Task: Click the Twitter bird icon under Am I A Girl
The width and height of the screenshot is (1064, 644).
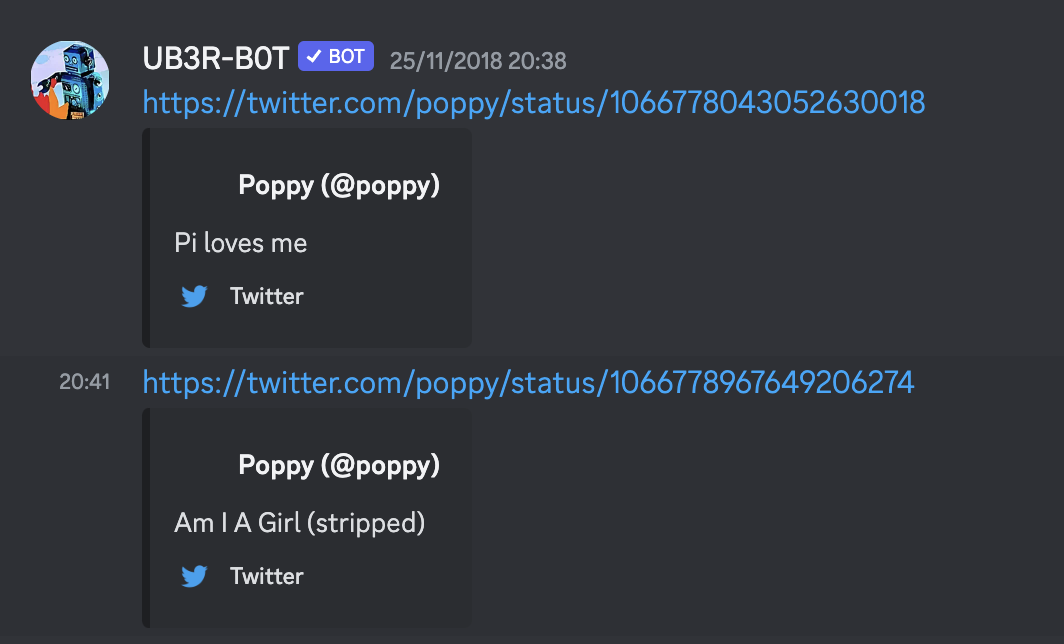Action: 194,576
